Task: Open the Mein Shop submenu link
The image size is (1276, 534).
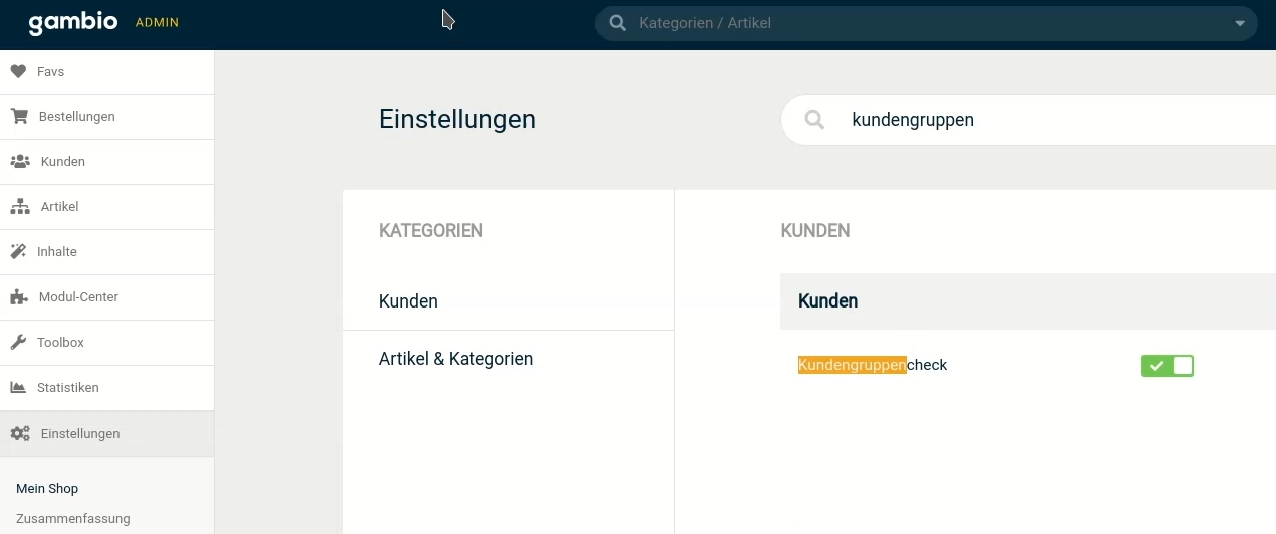Action: 47,488
